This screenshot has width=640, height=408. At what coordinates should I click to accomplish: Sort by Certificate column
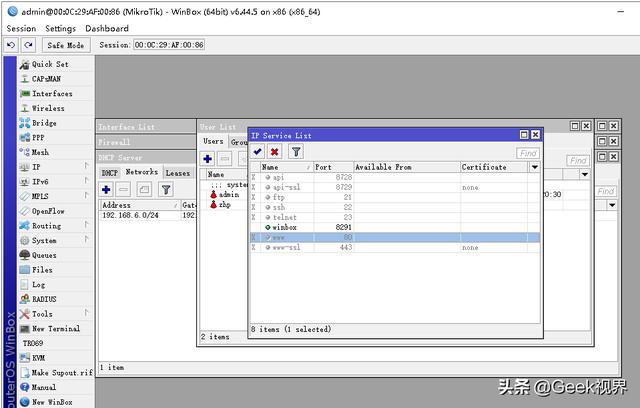494,167
